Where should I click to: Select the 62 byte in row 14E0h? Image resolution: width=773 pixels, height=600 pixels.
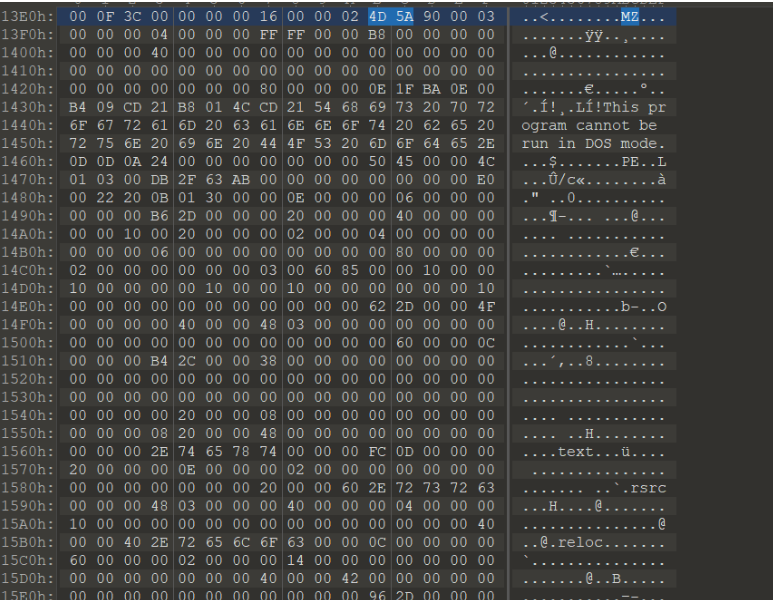(x=377, y=307)
